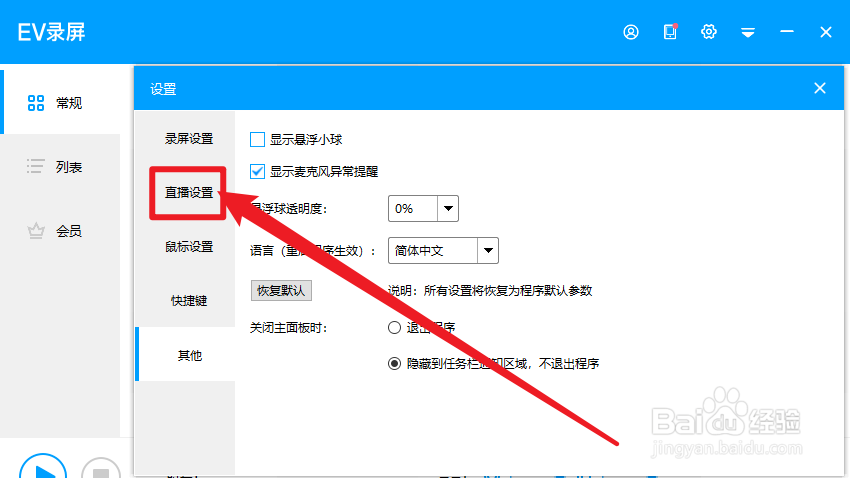Image resolution: width=850 pixels, height=478 pixels.
Task: Close the 设置 dialog
Action: coord(820,88)
